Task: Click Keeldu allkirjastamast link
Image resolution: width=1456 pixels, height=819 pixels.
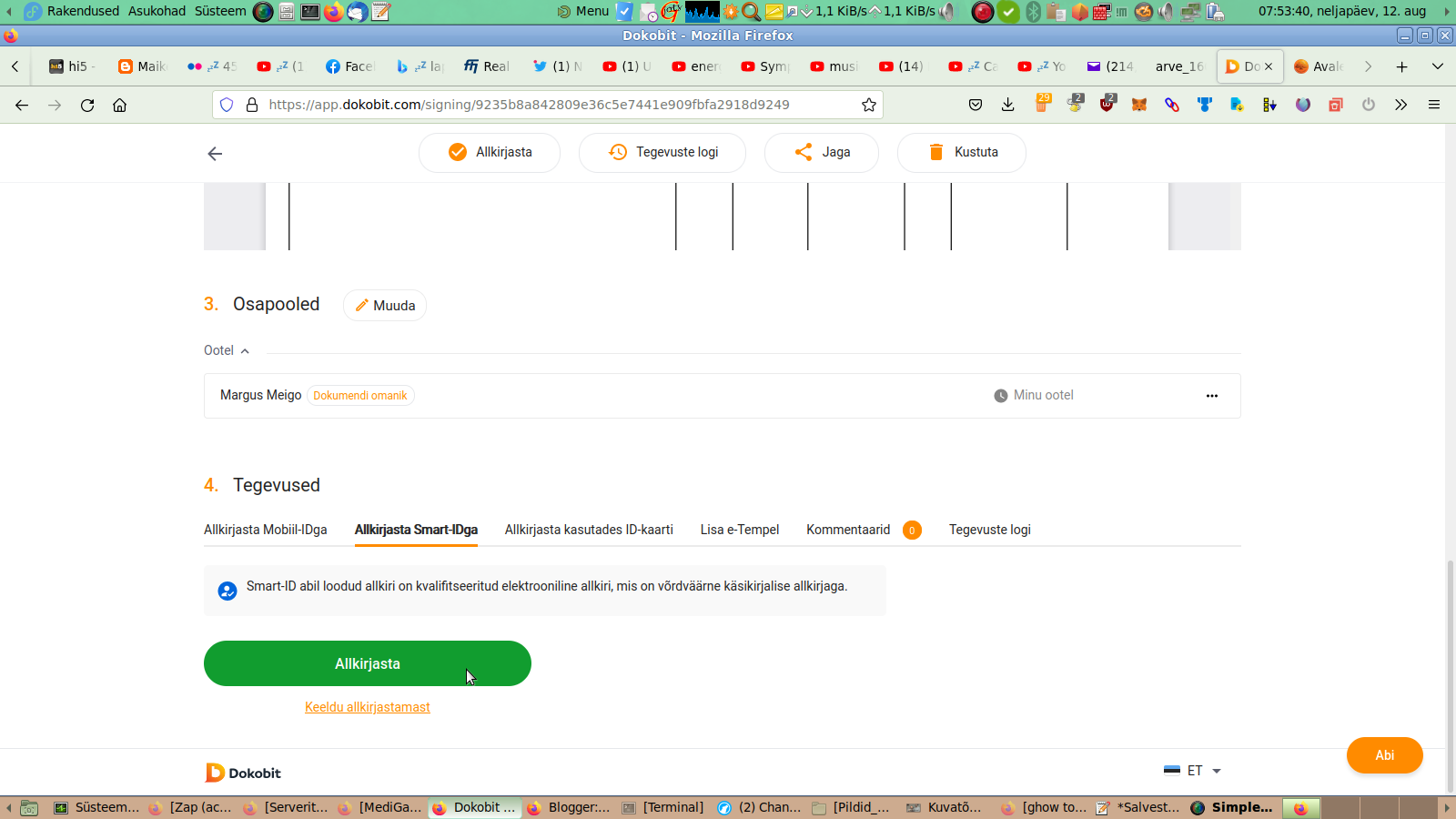Action: click(368, 707)
